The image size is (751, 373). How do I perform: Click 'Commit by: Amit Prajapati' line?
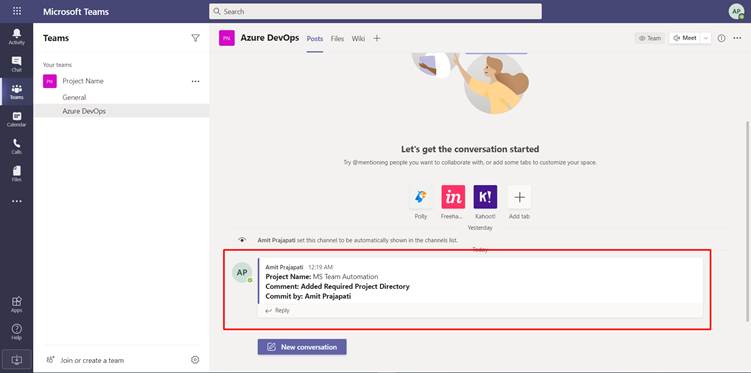308,296
